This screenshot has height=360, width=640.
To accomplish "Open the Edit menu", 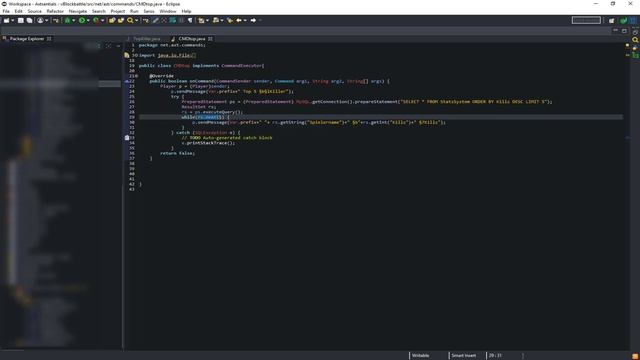I will 18,11.
